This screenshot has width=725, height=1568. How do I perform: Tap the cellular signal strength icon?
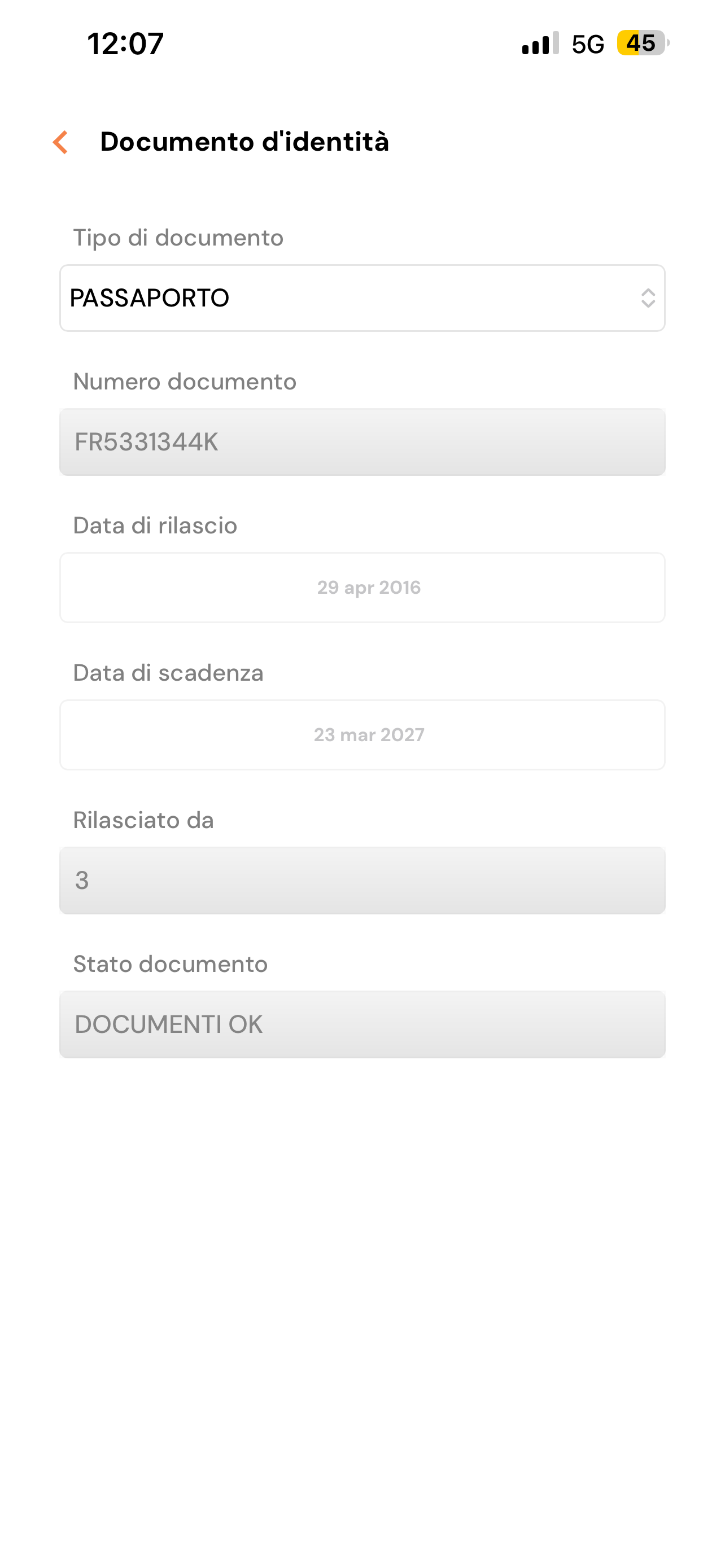[540, 44]
